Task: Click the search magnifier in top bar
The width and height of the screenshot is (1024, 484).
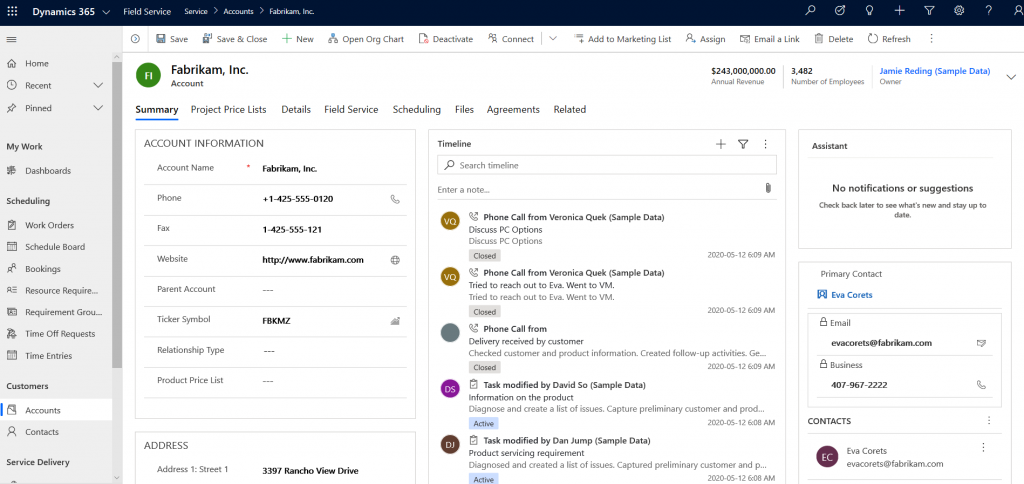Action: coord(810,10)
